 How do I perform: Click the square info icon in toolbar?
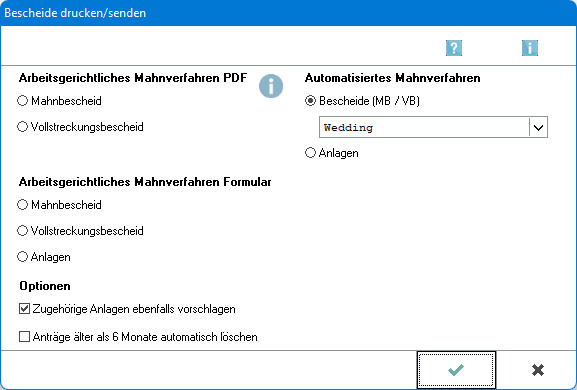pos(530,48)
